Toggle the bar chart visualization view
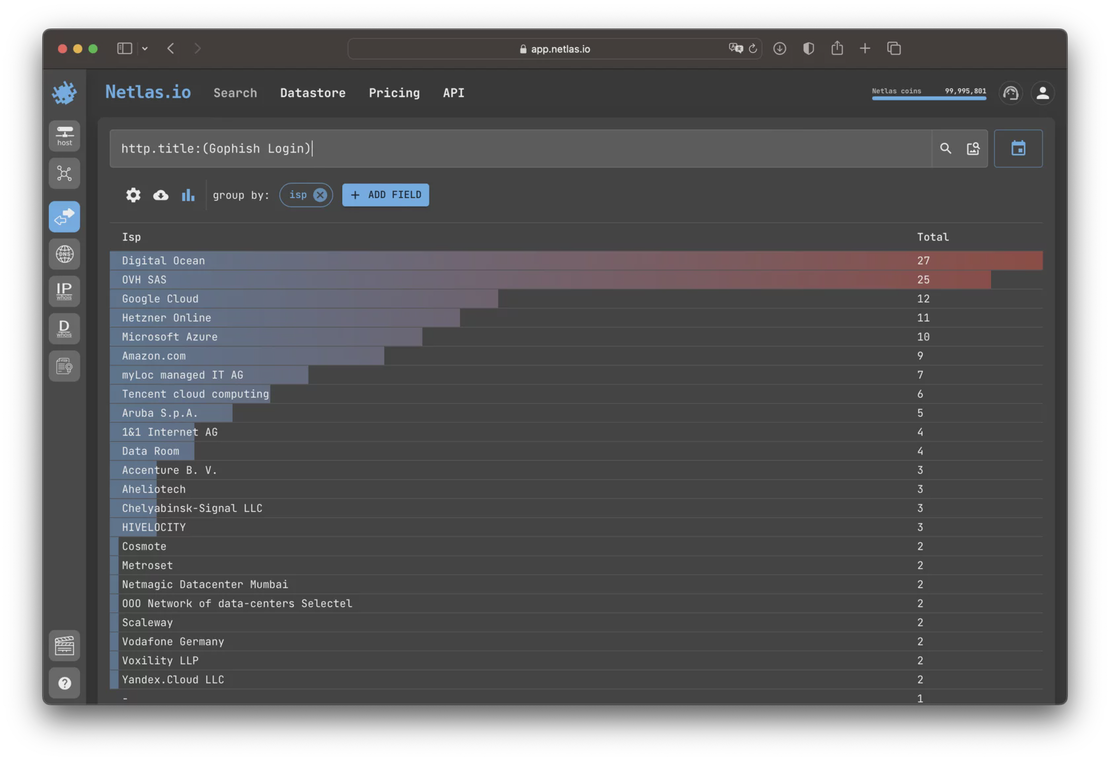 pos(188,194)
